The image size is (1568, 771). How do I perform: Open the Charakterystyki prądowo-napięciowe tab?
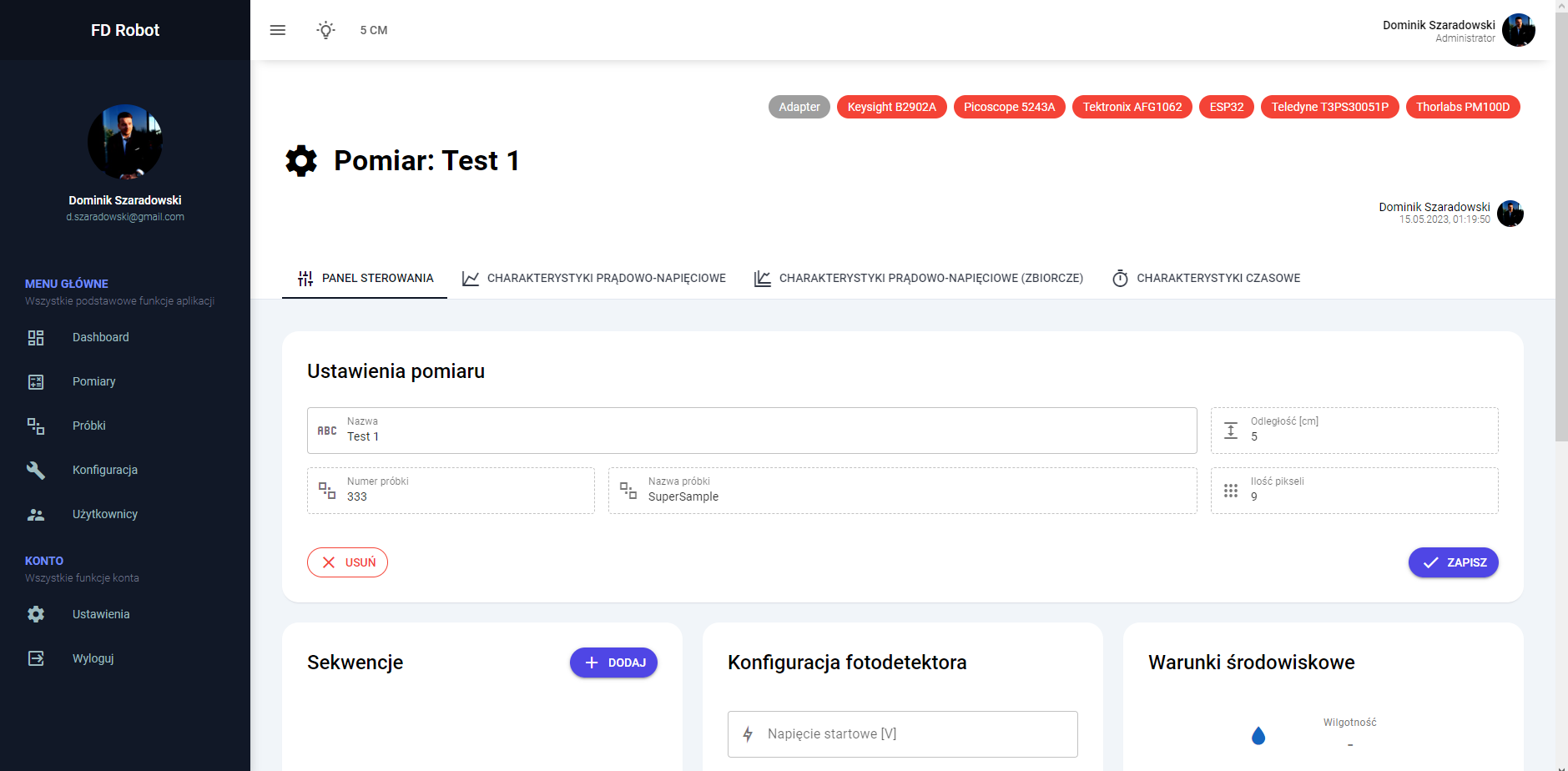coord(593,278)
